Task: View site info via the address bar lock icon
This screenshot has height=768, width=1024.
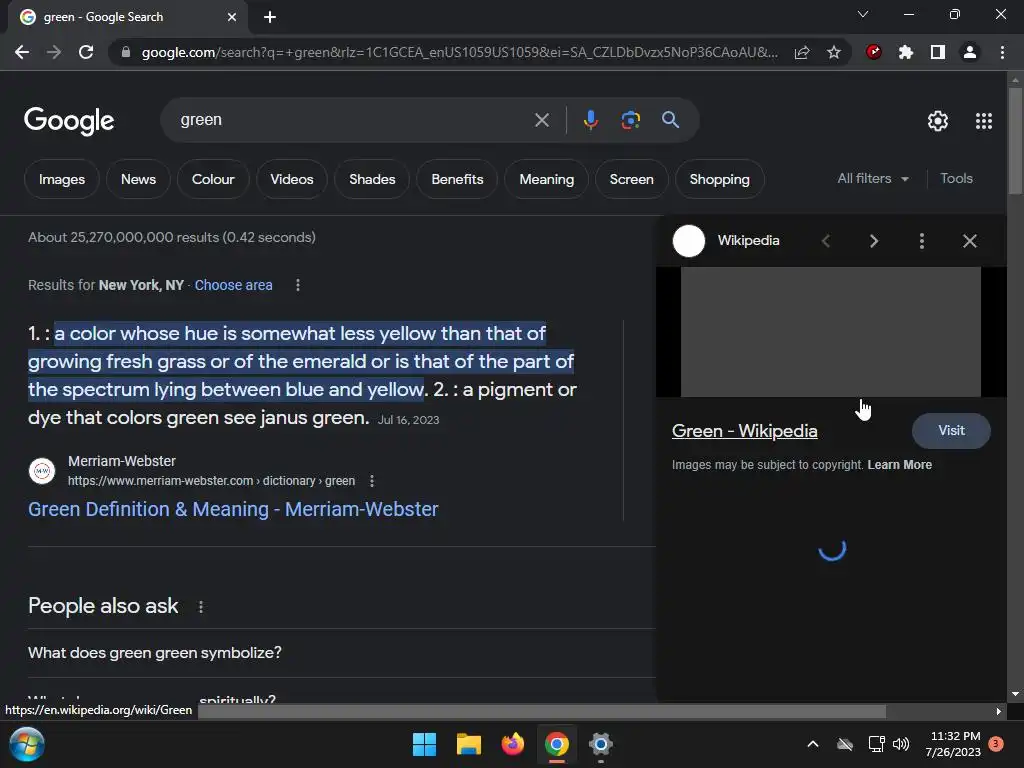Action: click(125, 52)
